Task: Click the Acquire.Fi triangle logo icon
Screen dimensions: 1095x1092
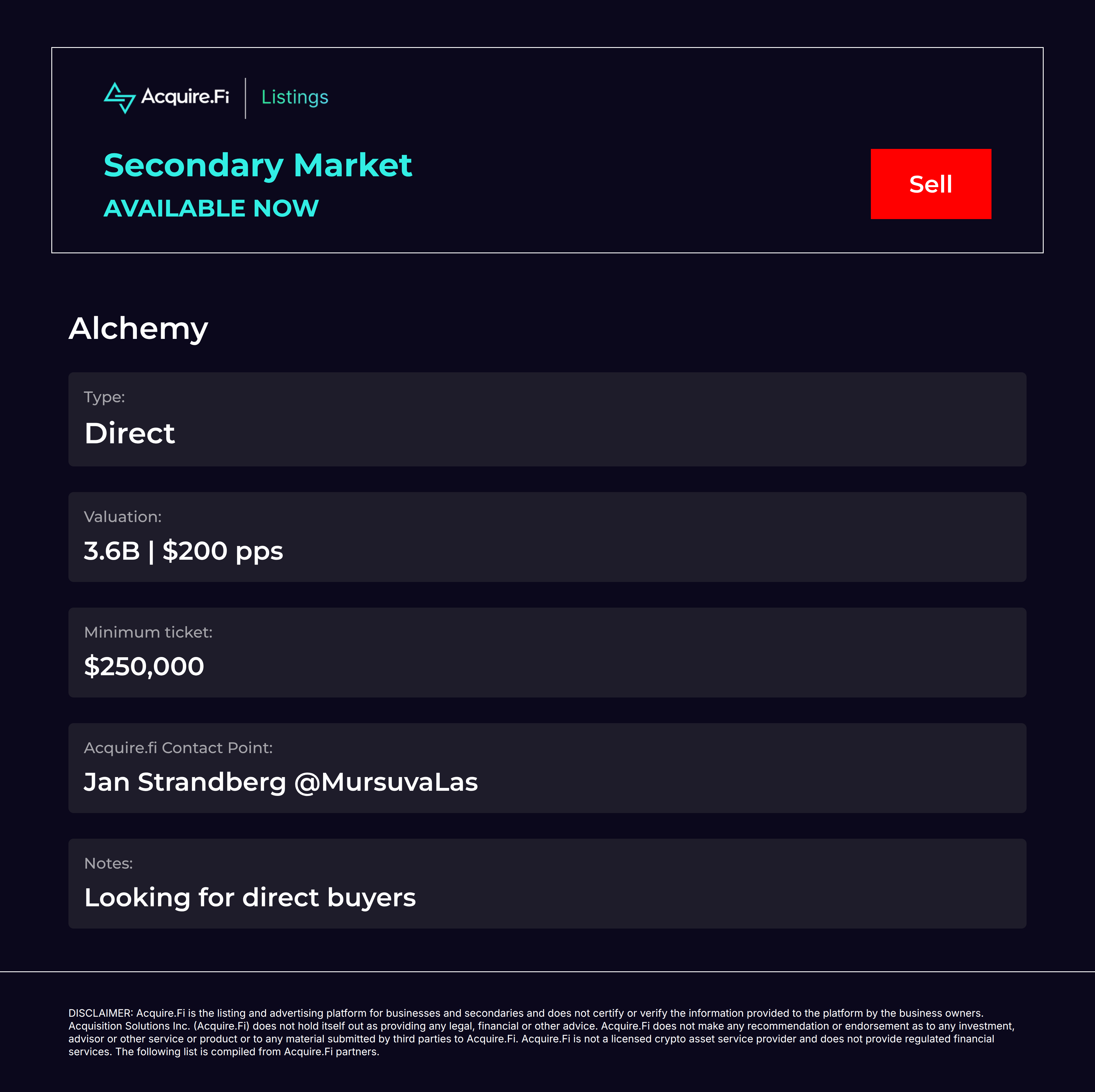Action: pos(119,98)
